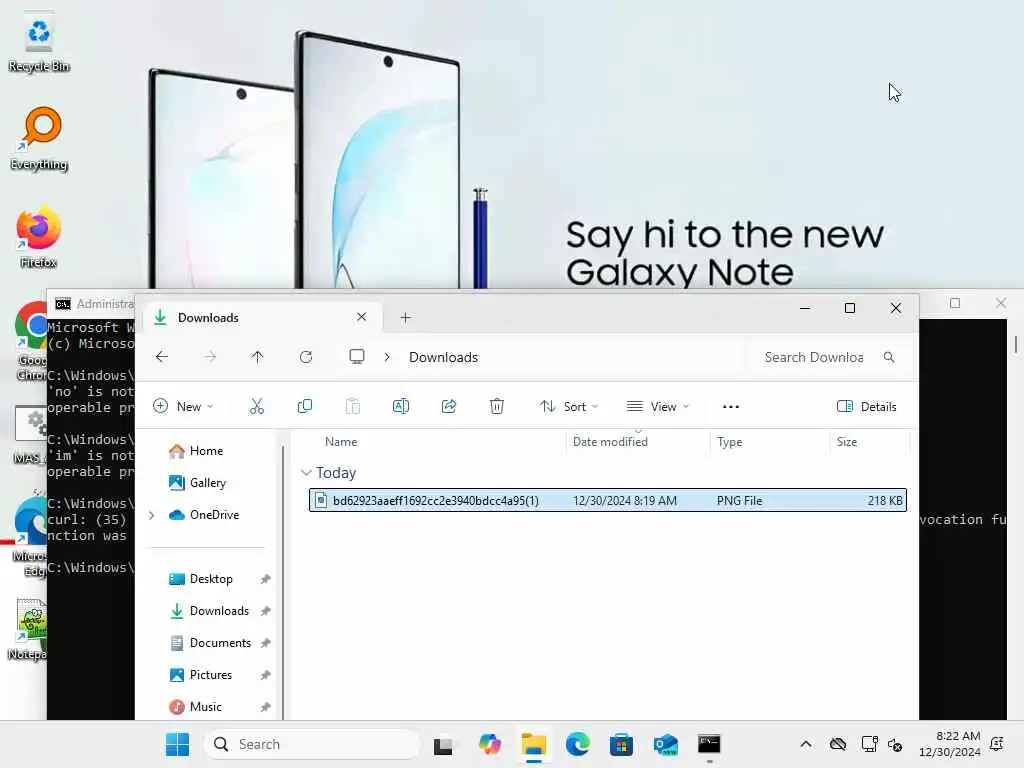
Task: Open Task View on the taskbar
Action: [x=443, y=745]
